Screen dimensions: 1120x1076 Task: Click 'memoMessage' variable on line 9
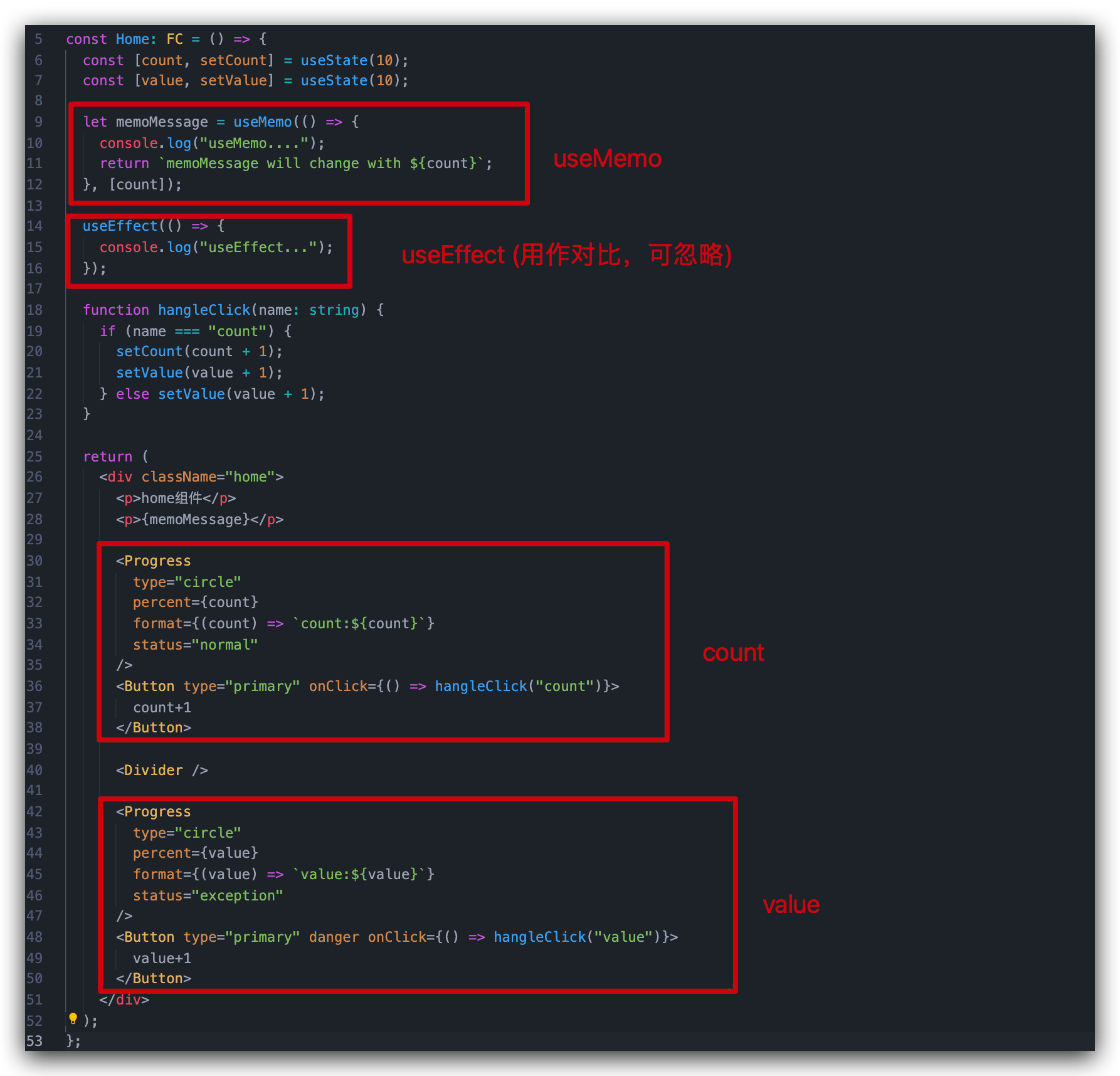tap(162, 122)
